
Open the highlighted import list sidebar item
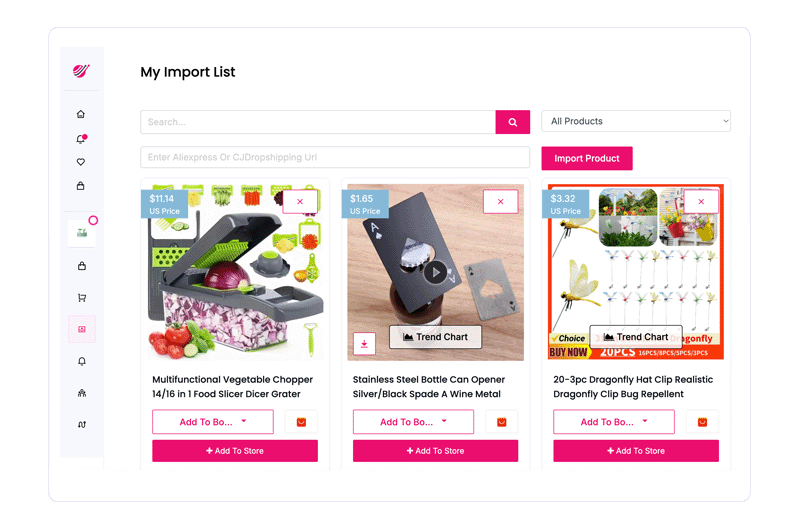[82, 330]
